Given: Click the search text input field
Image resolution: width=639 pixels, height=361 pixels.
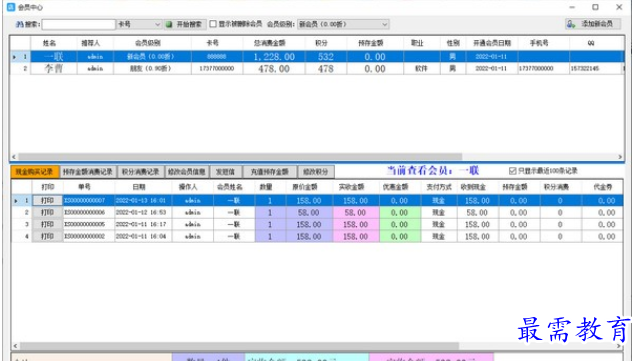Looking at the screenshot, I should (x=79, y=24).
